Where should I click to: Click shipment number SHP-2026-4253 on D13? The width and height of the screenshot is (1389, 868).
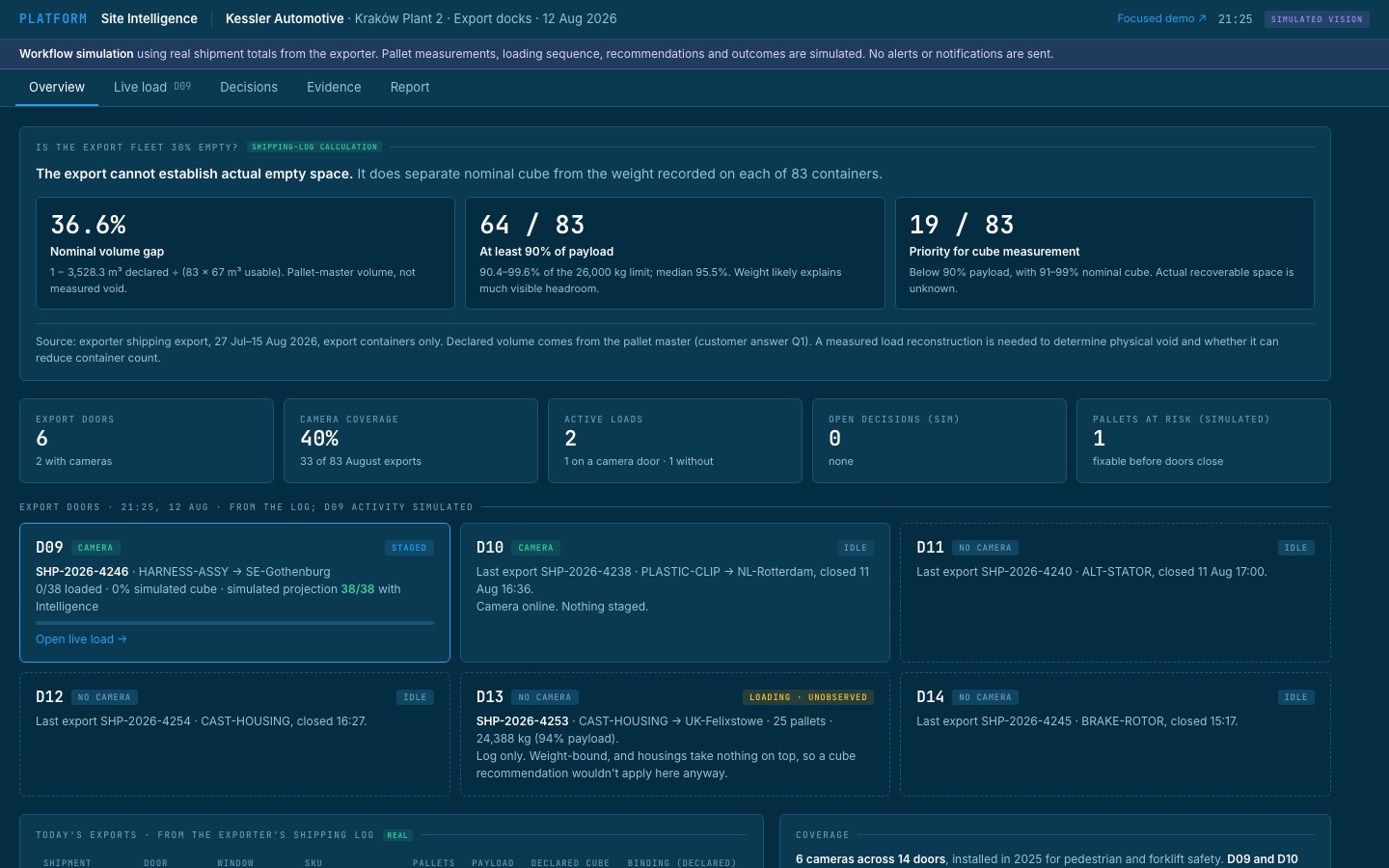(523, 721)
